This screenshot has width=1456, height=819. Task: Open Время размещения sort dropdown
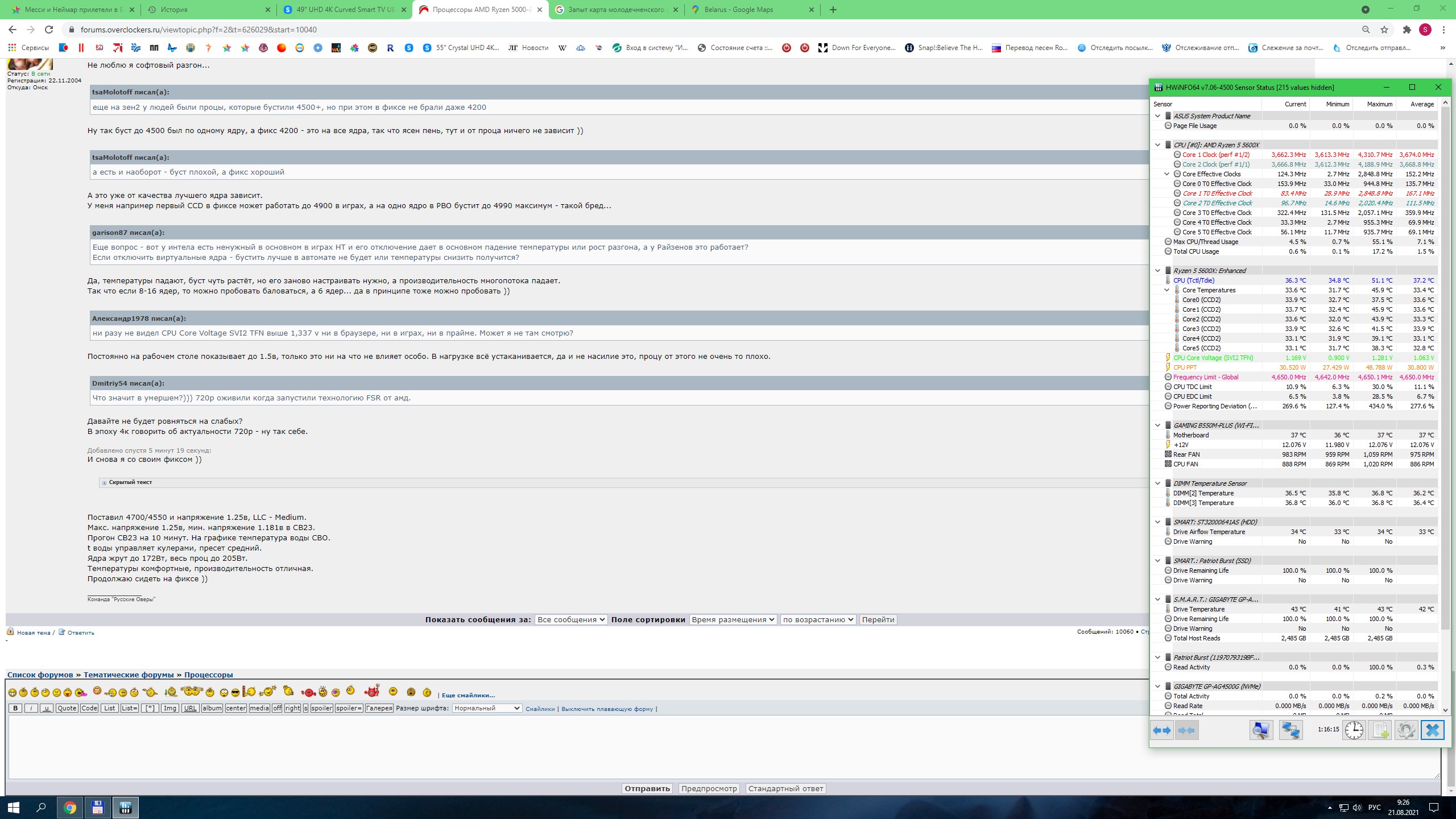click(733, 619)
